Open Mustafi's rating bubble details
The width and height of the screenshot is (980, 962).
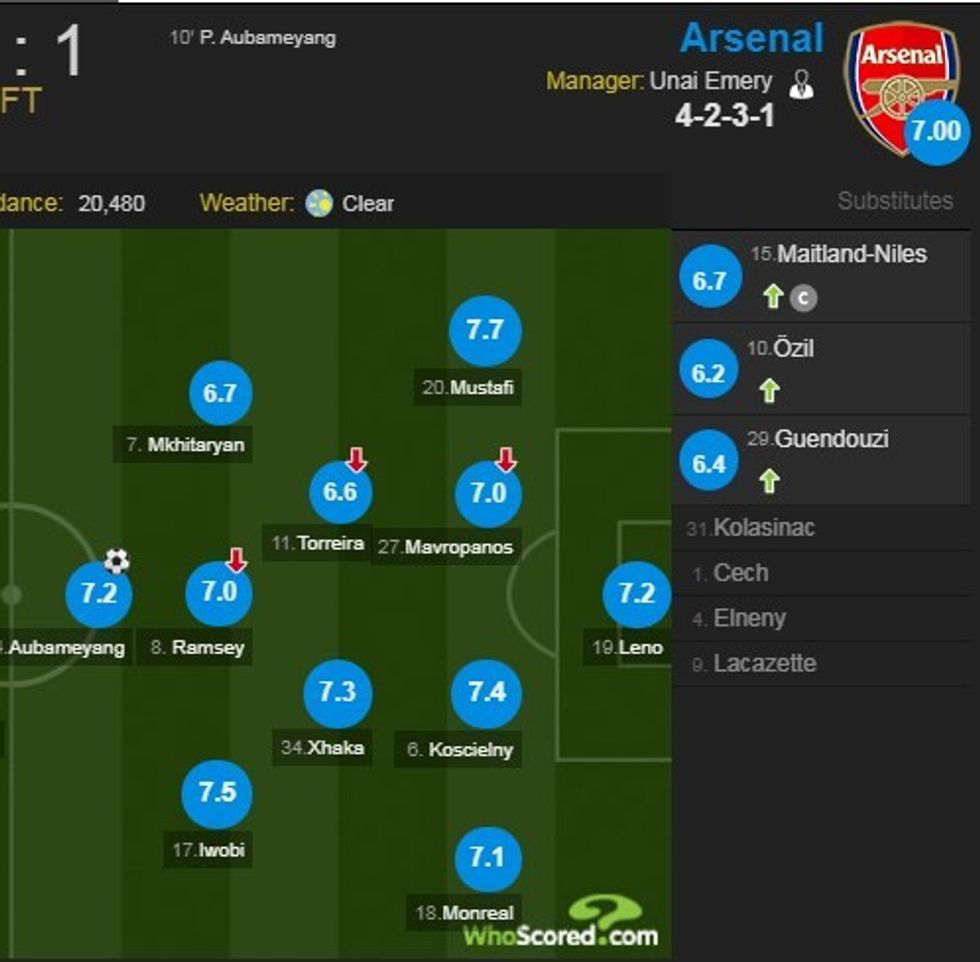[x=485, y=331]
